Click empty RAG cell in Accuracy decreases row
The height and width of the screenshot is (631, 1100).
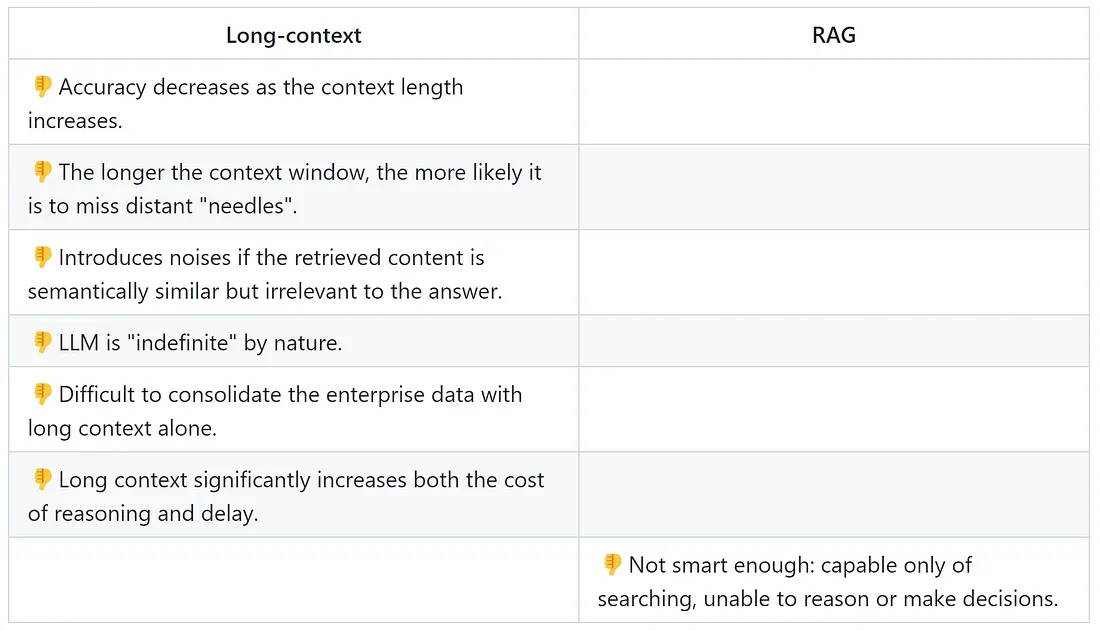coord(833,102)
